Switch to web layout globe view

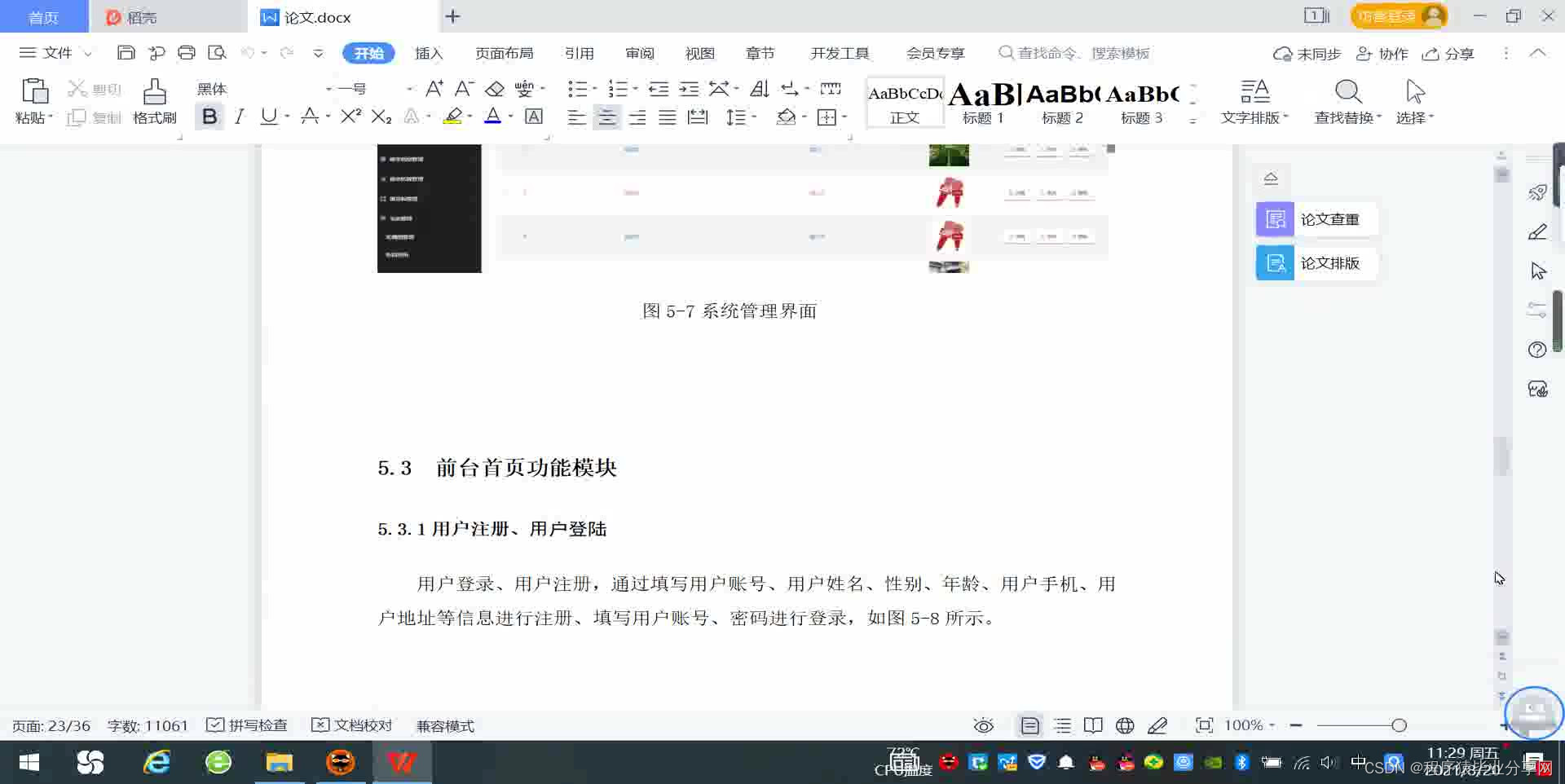point(1125,725)
